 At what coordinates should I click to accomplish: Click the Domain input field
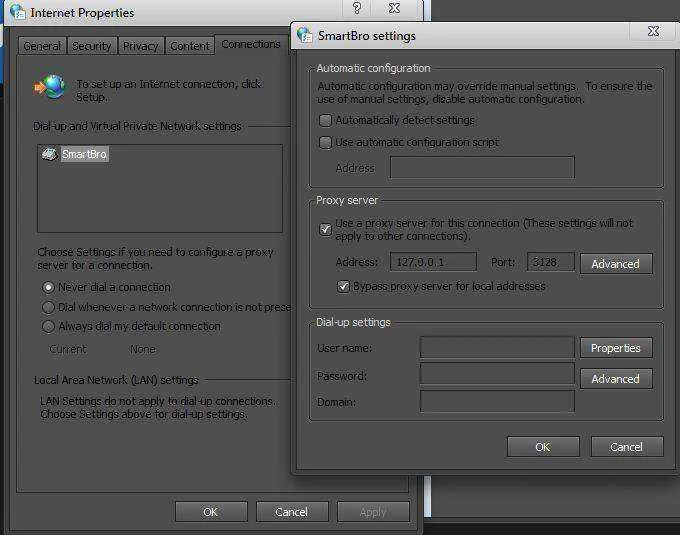coord(497,401)
